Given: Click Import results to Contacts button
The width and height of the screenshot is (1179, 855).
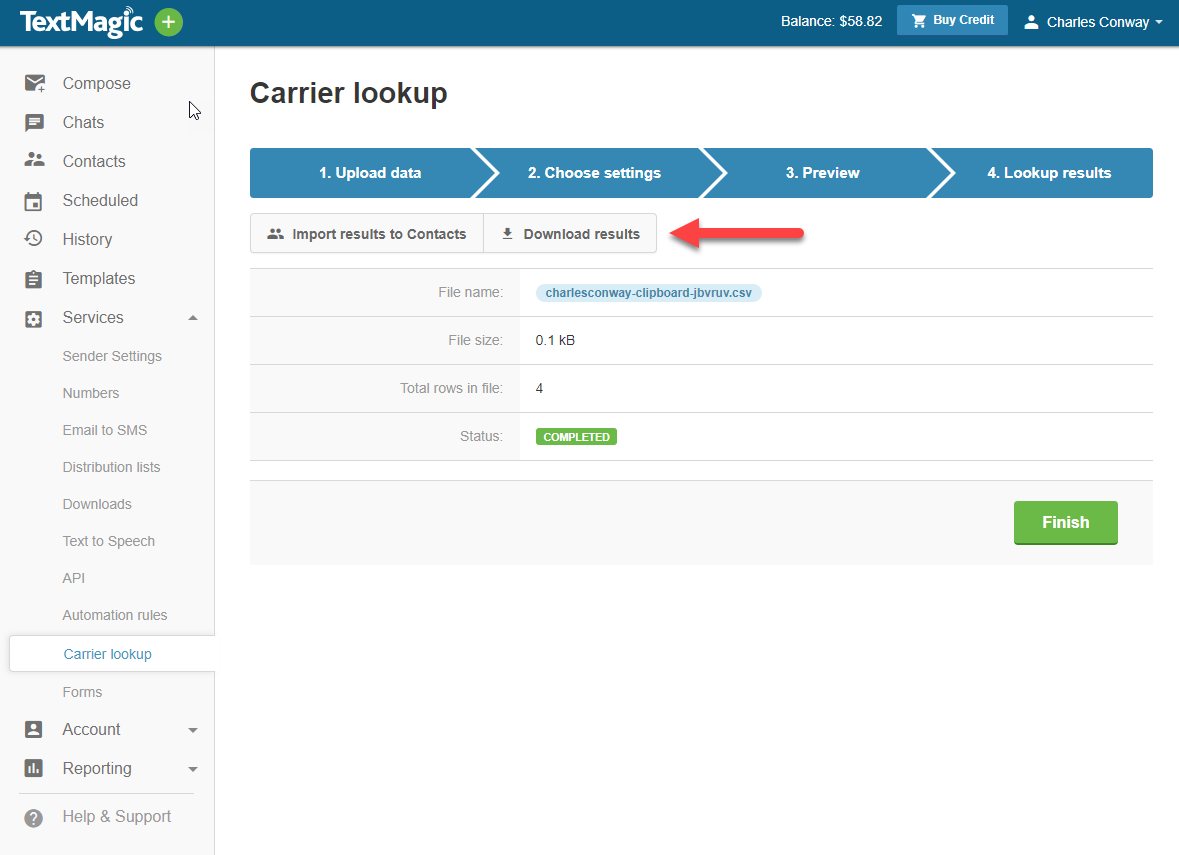Looking at the screenshot, I should click(367, 234).
